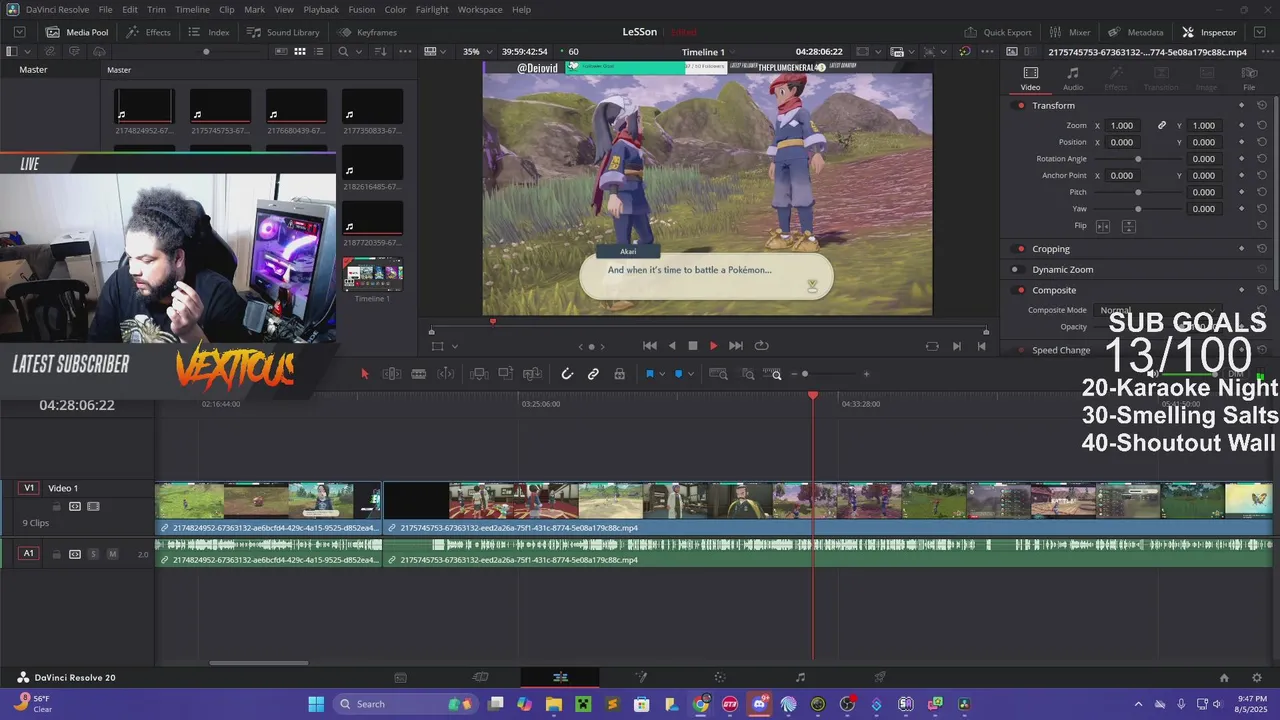Click the Quick Export button
The image size is (1280, 720).
click(998, 32)
